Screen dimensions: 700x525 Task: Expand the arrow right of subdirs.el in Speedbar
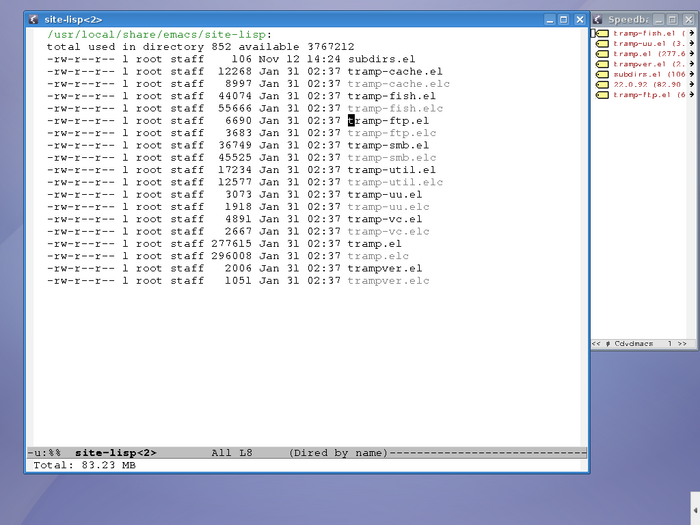pos(691,74)
